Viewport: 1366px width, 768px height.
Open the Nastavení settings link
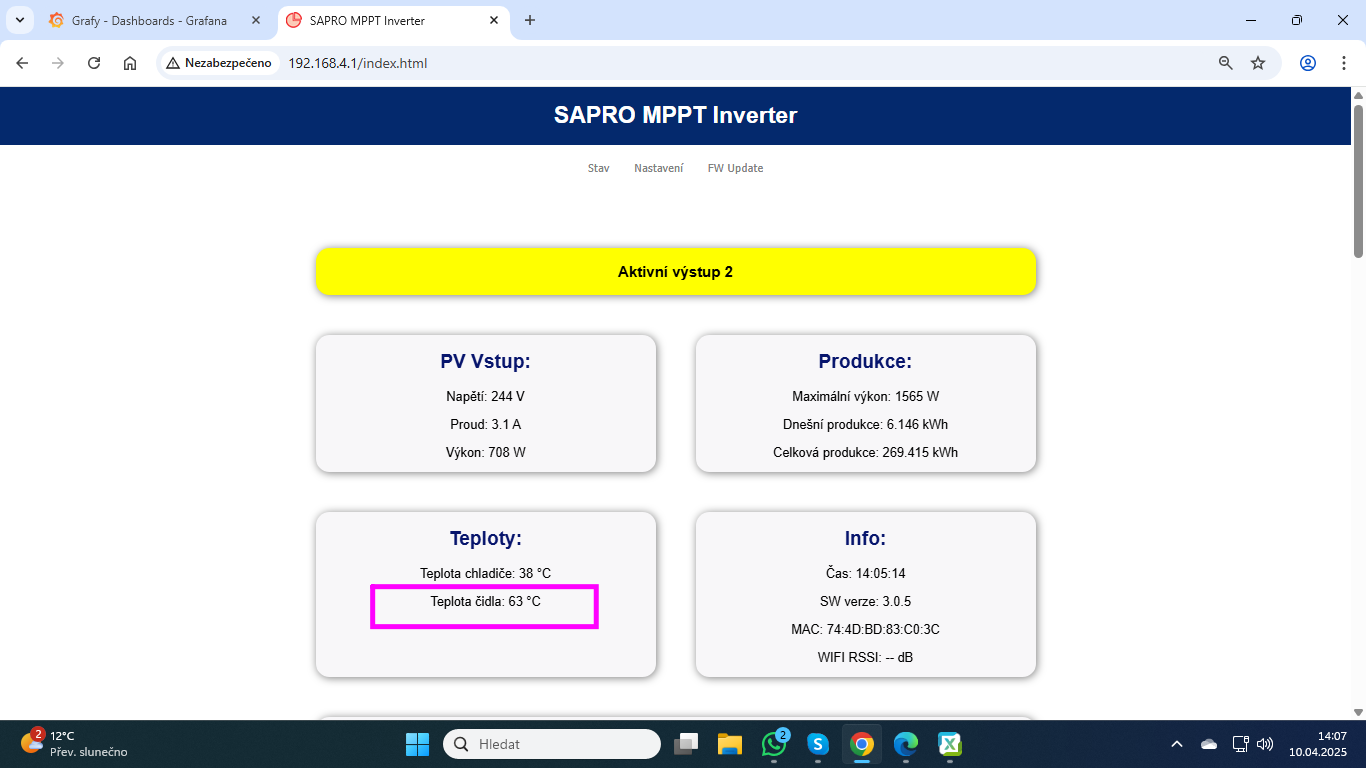pos(659,168)
